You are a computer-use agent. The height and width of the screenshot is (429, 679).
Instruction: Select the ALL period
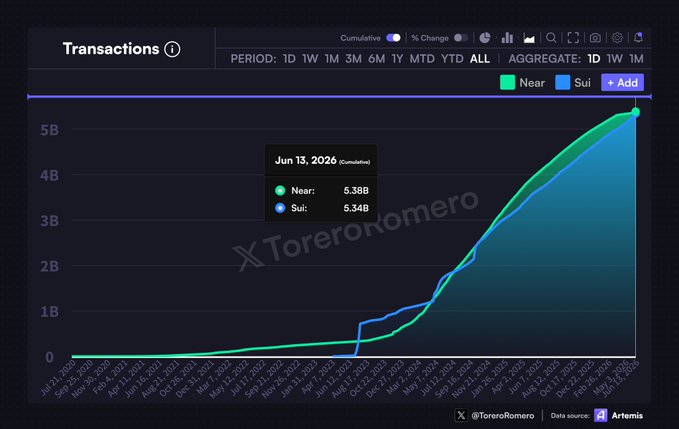480,58
